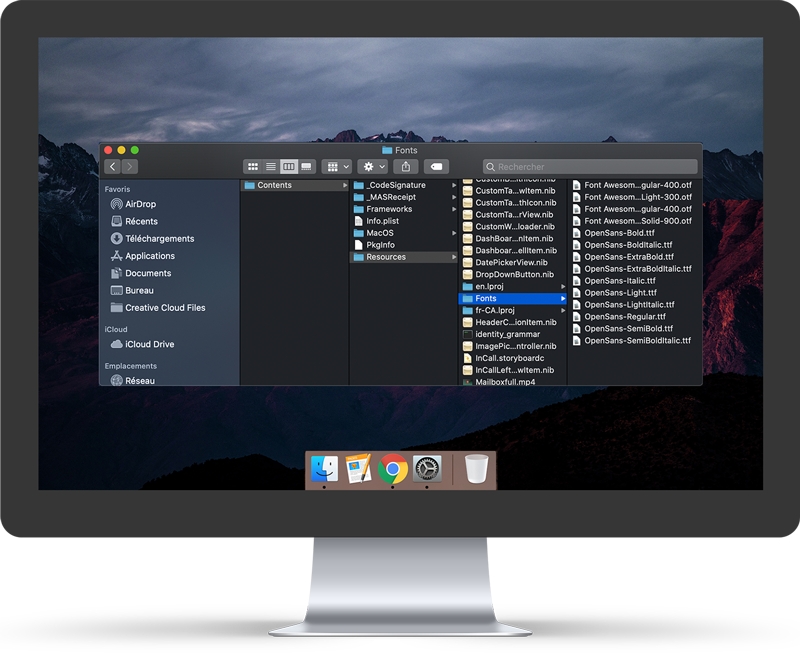Expand the Resources folder arrow
Viewport: 800px width, 653px height.
click(x=454, y=257)
